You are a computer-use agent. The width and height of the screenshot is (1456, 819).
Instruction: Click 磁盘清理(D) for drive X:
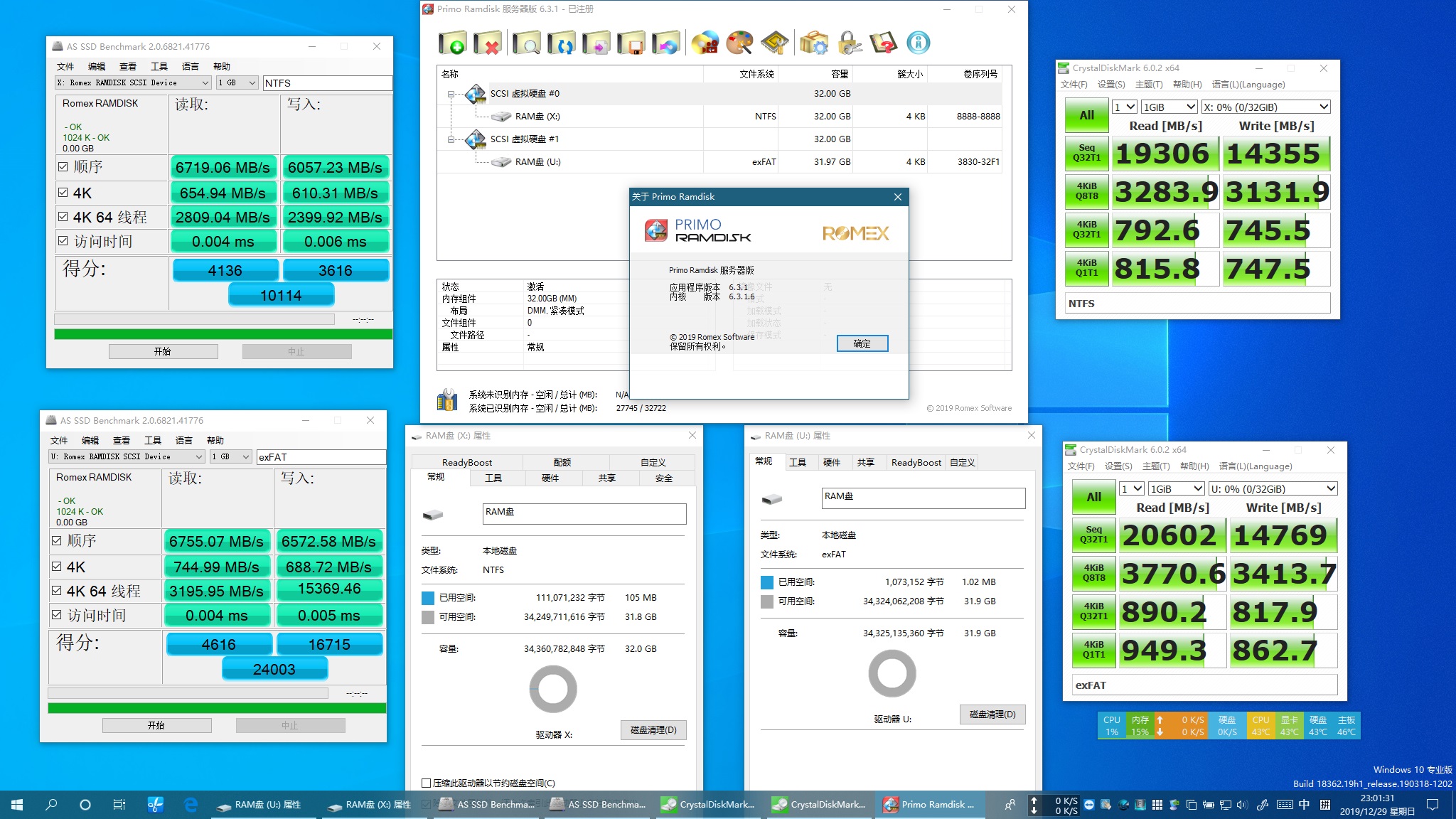click(x=653, y=729)
